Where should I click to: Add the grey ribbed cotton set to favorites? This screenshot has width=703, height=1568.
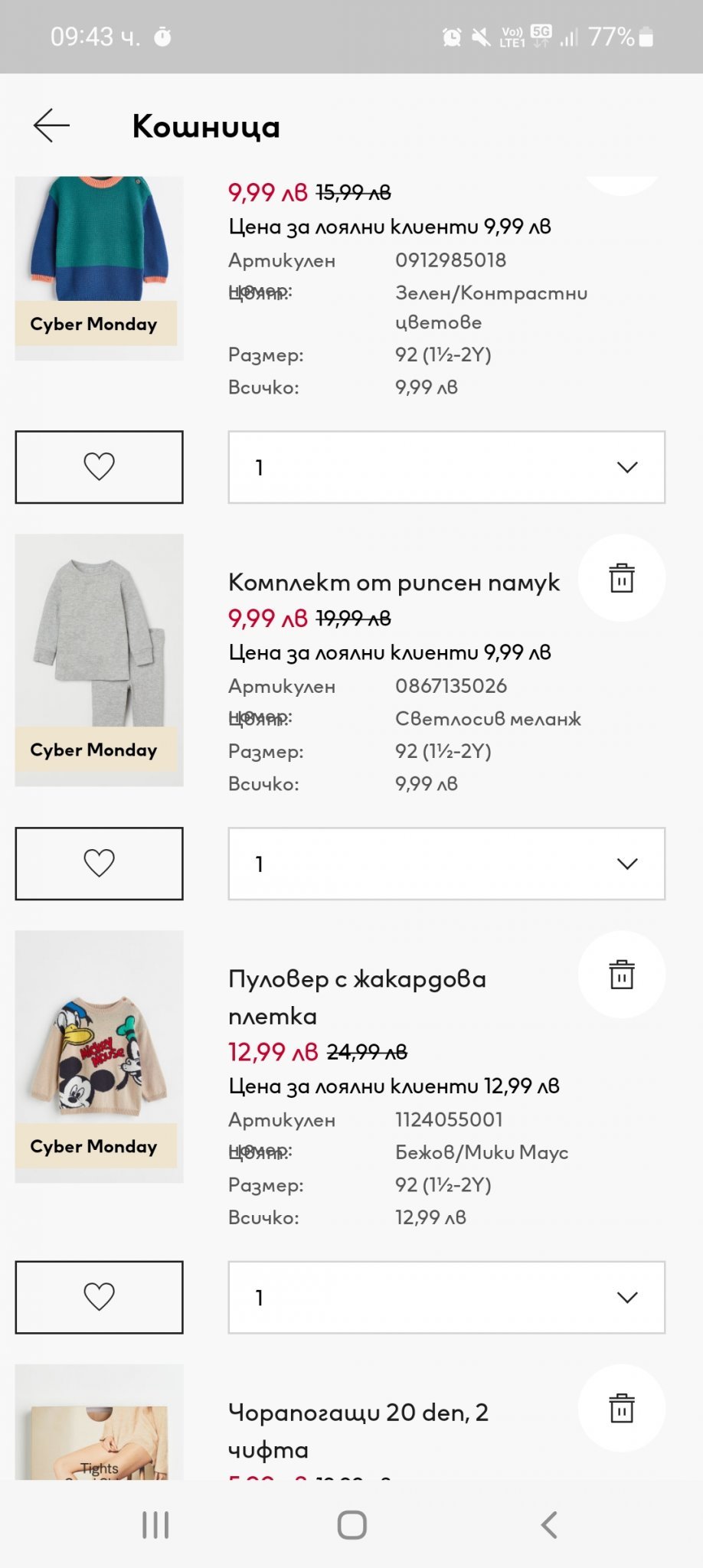coord(99,864)
